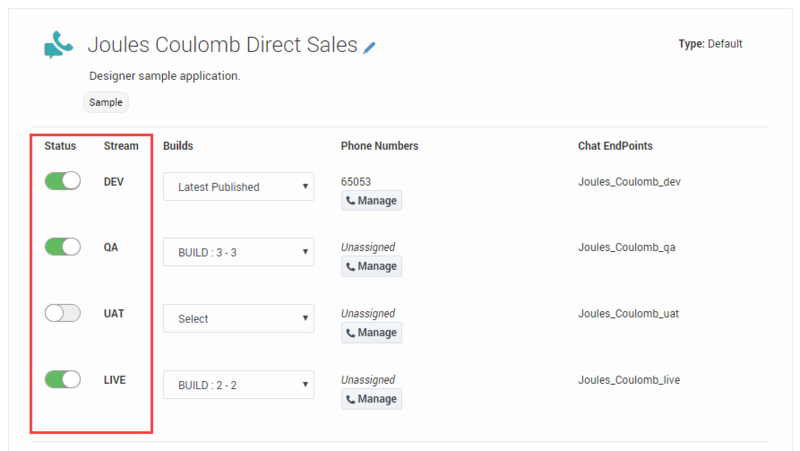
Task: Switch off the LIVE stream toggle
Action: click(63, 379)
